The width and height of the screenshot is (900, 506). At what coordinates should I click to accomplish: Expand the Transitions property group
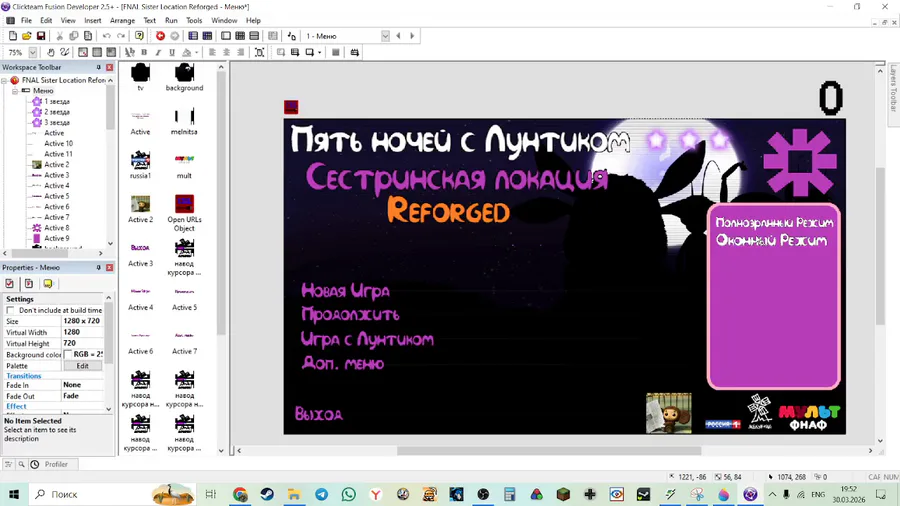(x=24, y=376)
